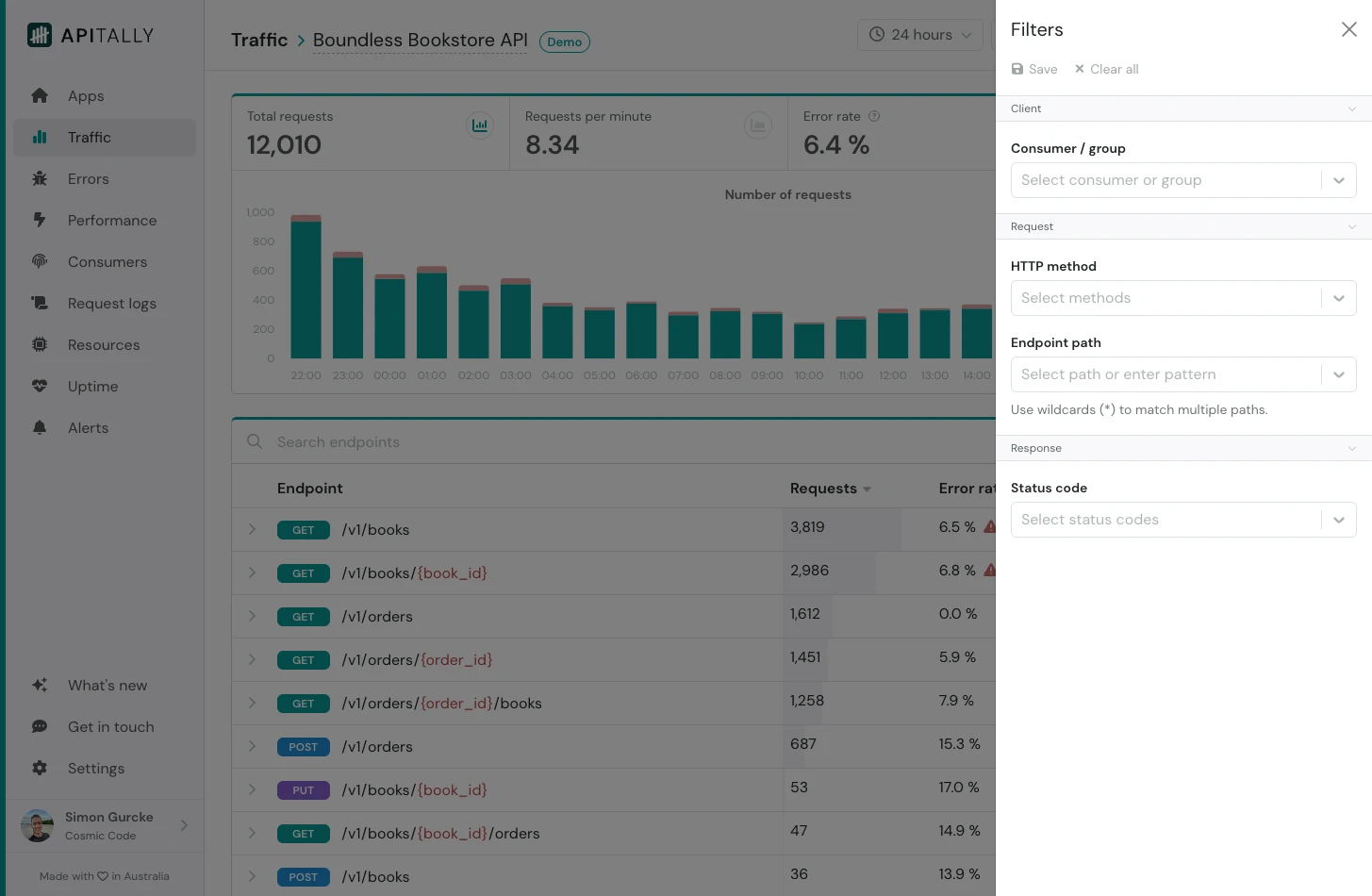Open the status codes dropdown

click(x=1338, y=520)
